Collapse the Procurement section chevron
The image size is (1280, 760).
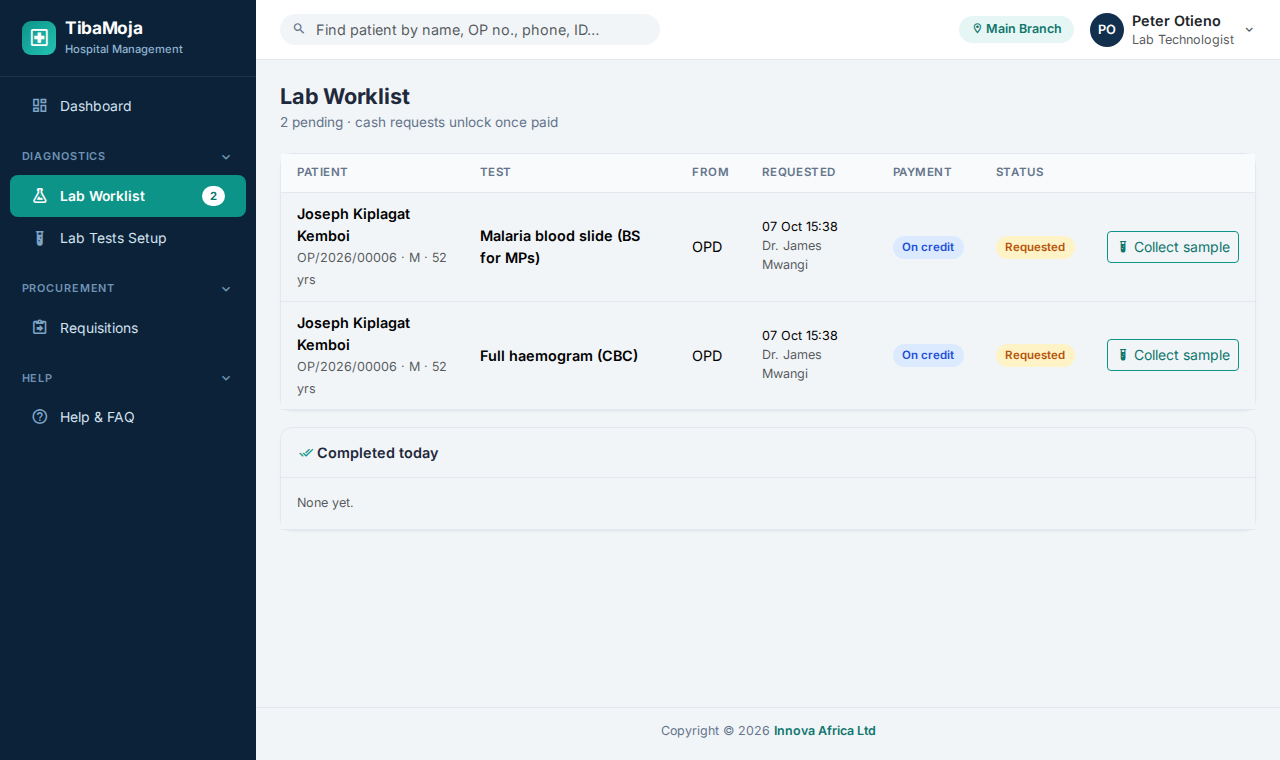(226, 289)
